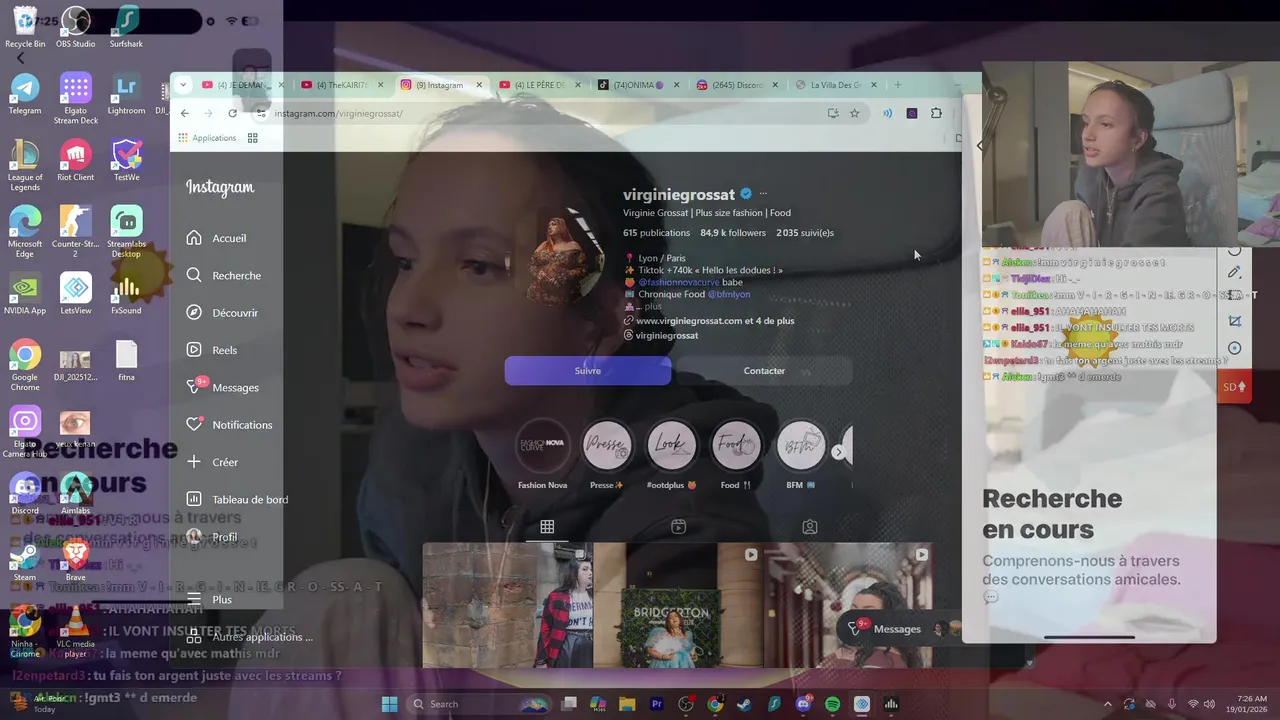Open Steam from taskbar
This screenshot has width=1280, height=720.
coord(744,704)
